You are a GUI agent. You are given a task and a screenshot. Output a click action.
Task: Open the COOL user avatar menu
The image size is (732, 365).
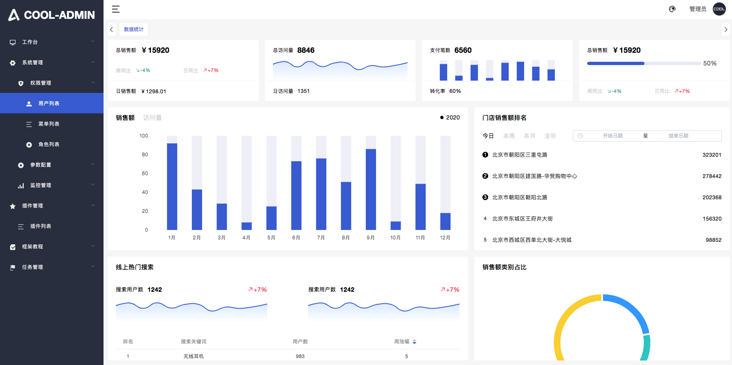click(x=719, y=9)
